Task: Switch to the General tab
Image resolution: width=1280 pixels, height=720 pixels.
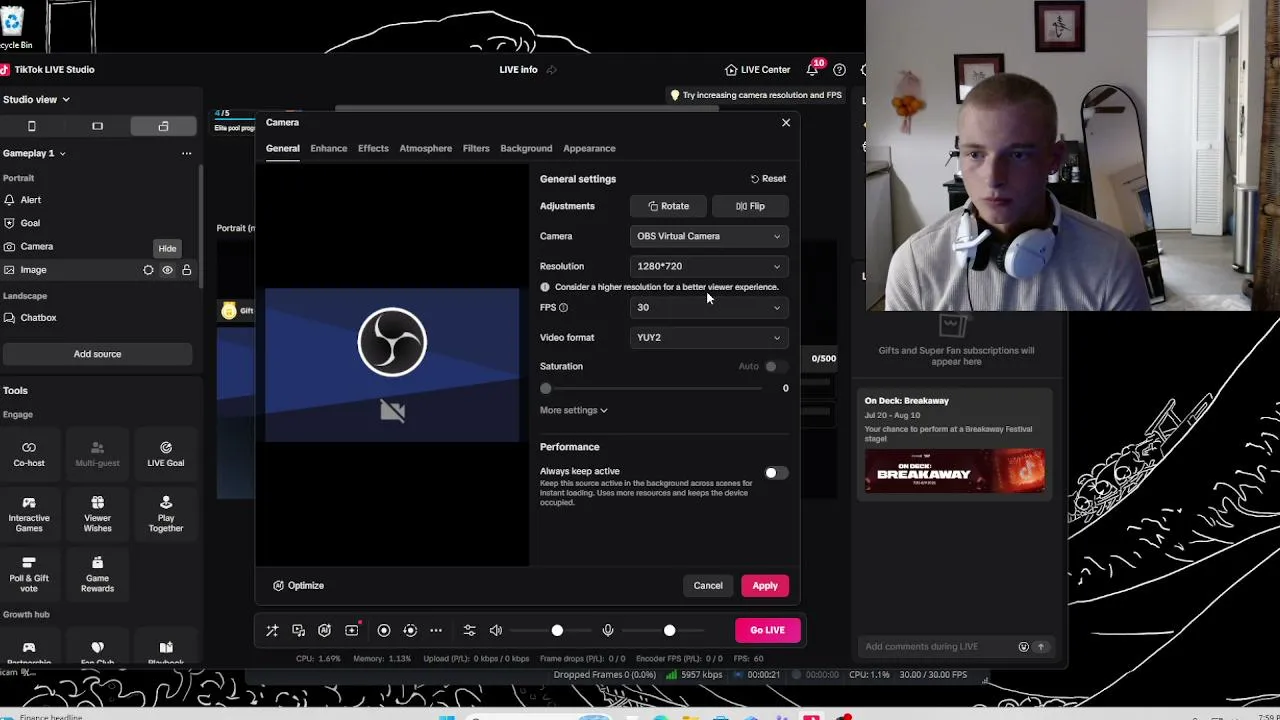Action: [x=282, y=148]
